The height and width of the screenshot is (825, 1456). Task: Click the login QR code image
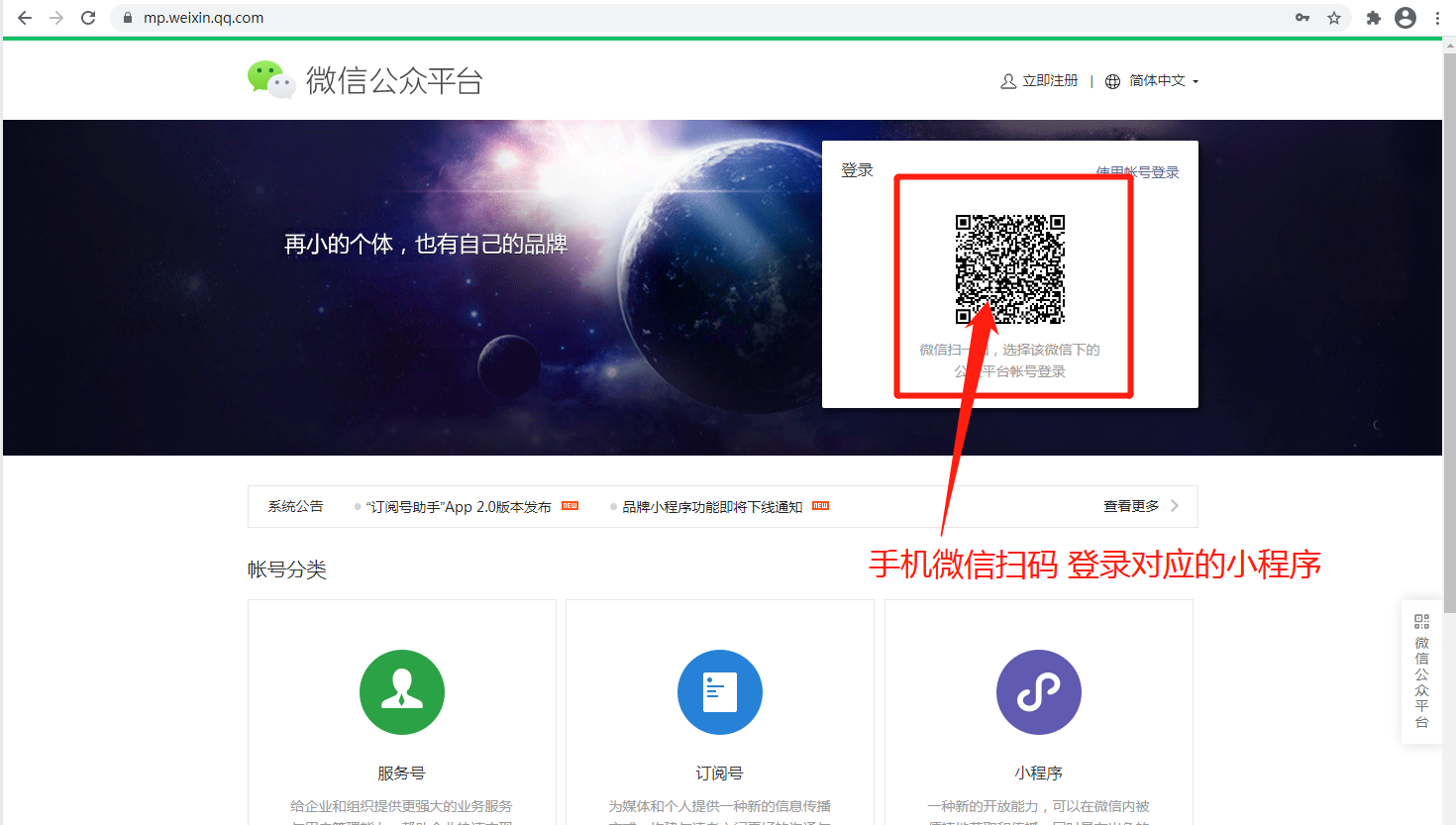pyautogui.click(x=1009, y=269)
